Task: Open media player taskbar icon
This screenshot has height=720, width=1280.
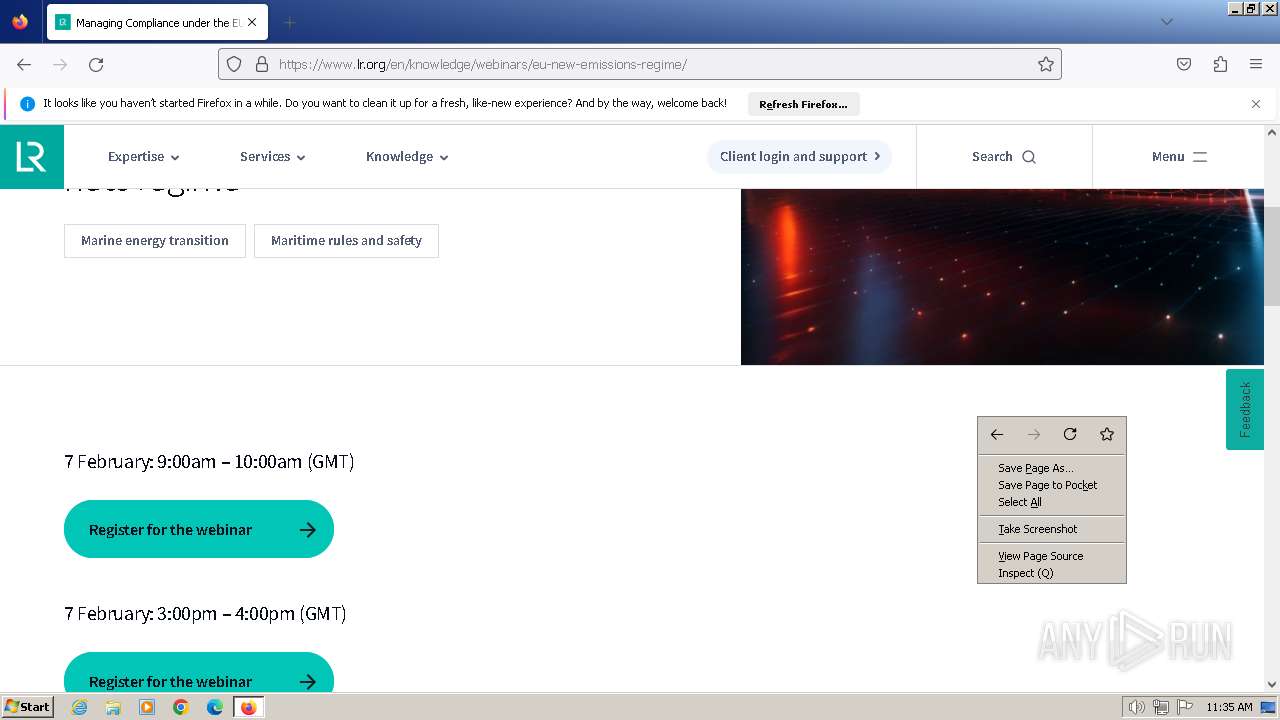Action: [x=147, y=707]
